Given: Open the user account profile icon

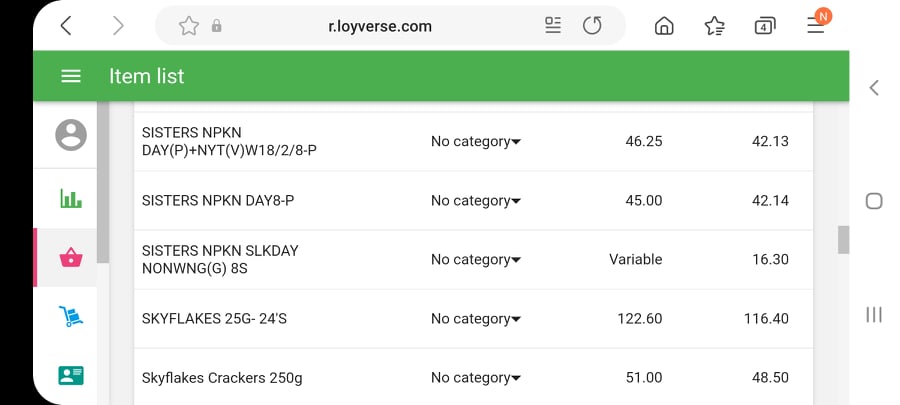Looking at the screenshot, I should click(70, 134).
